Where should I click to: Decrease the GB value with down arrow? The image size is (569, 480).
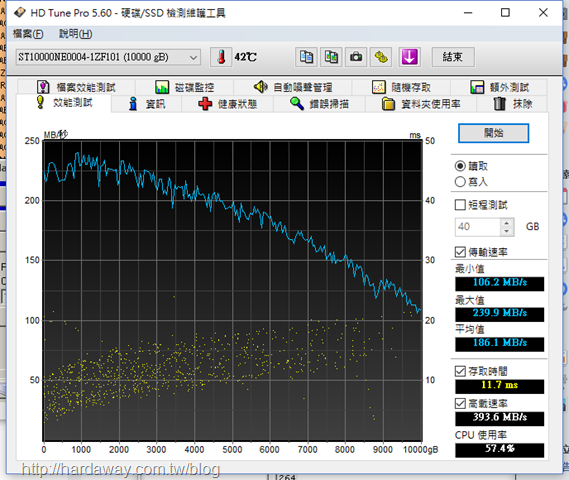click(x=507, y=231)
